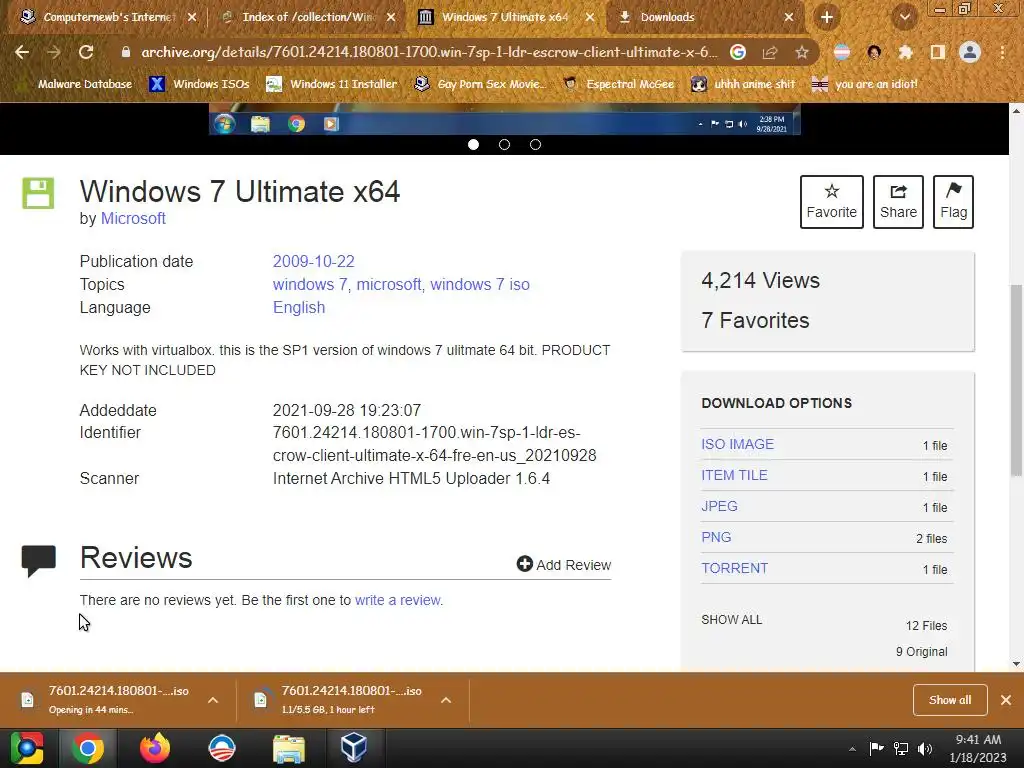Viewport: 1024px width, 768px height.
Task: Click the green floppy disk software icon
Action: [x=39, y=193]
